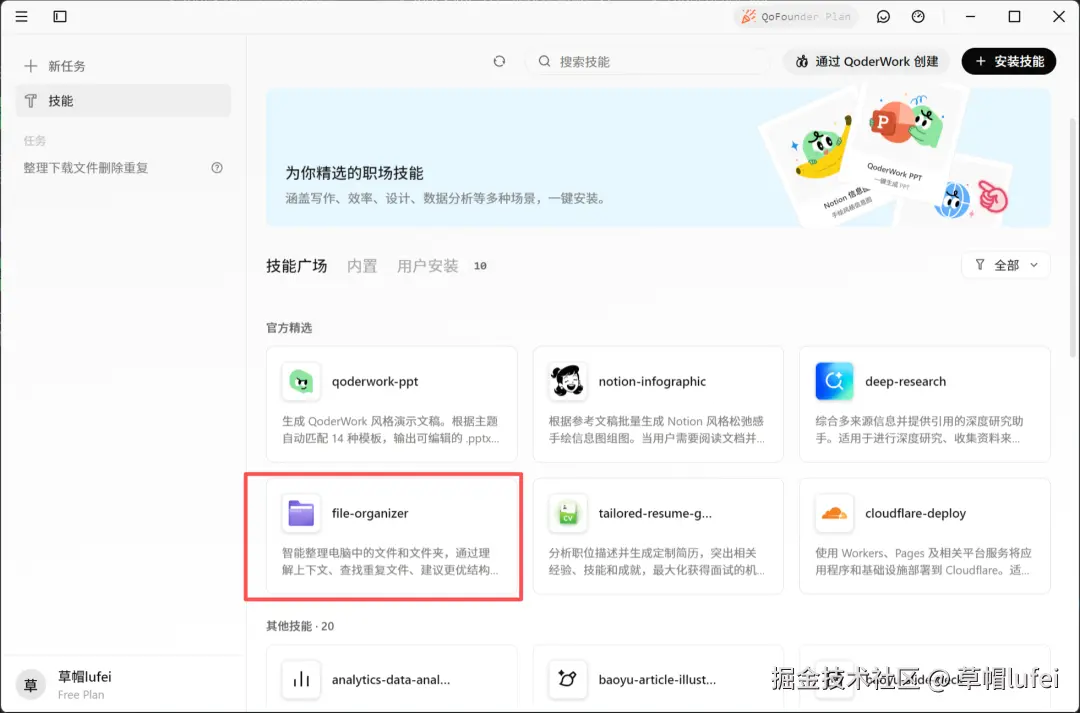The image size is (1080, 713).
Task: Open the deep-research skill title
Action: (x=906, y=382)
